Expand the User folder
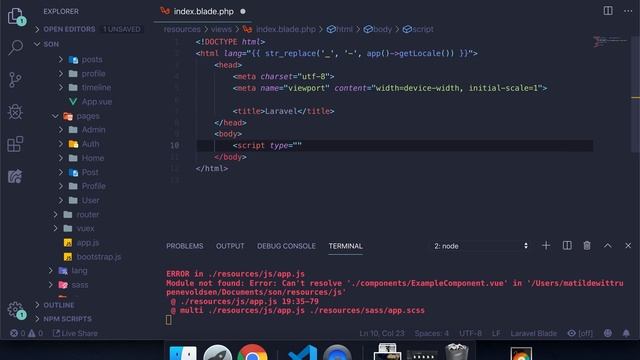This screenshot has height=360, width=640. 90,200
